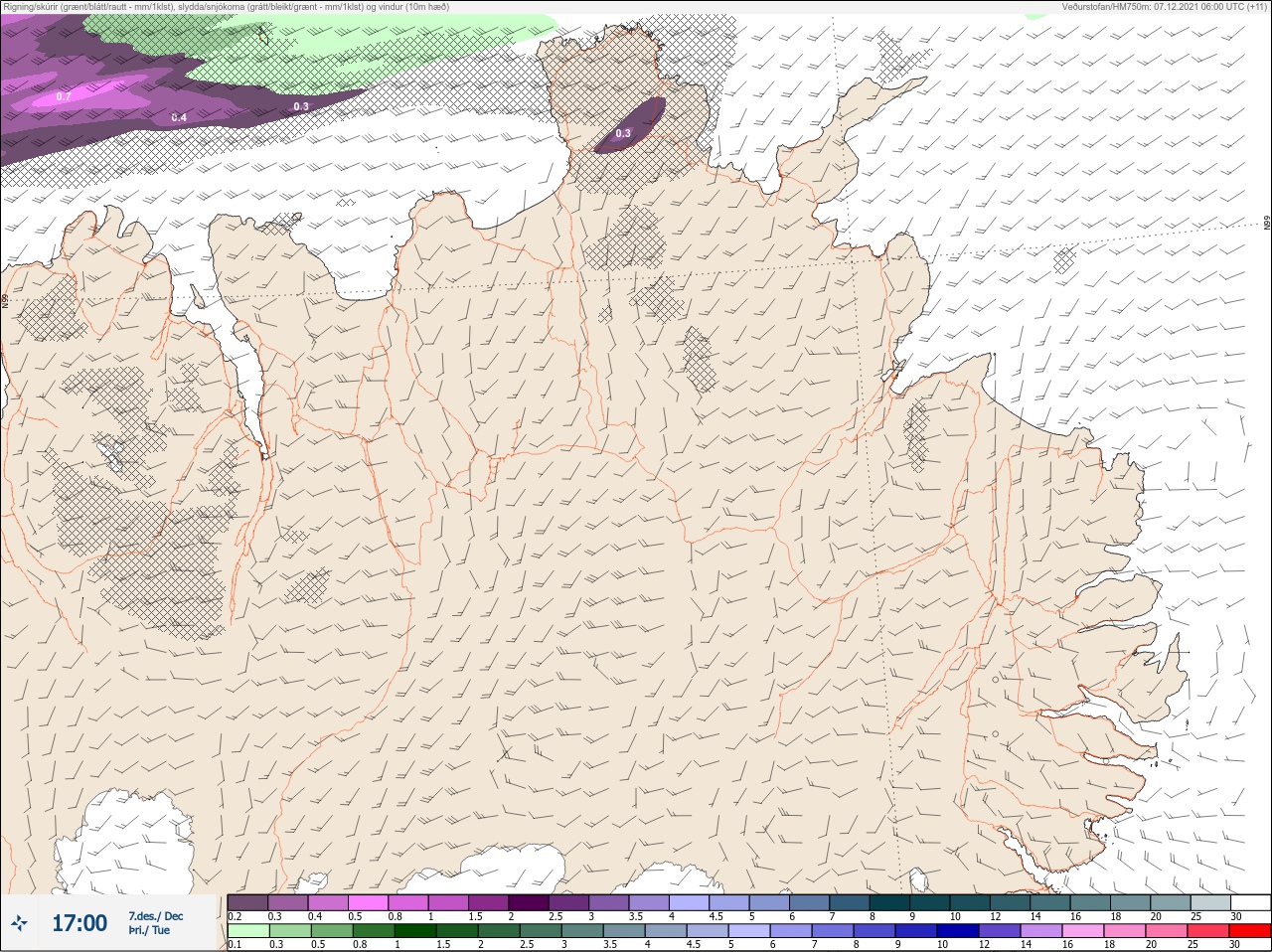Click the 0.3 value inside the dark oval on land
Screen dimensions: 1272x952
click(x=623, y=133)
